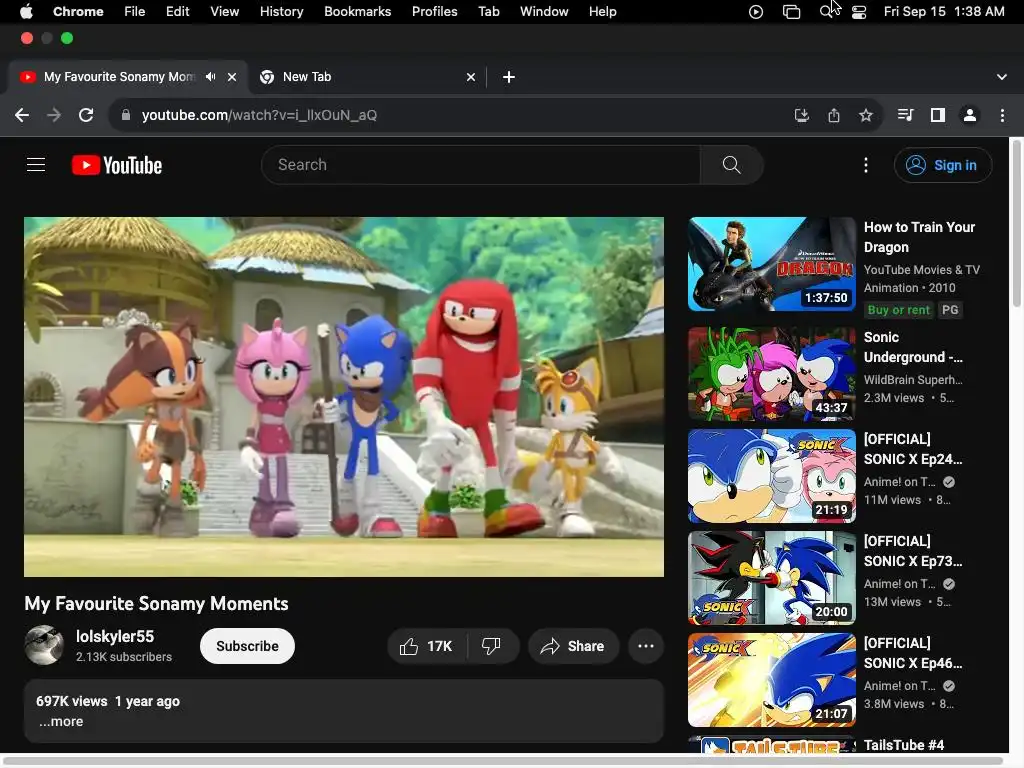Image resolution: width=1024 pixels, height=768 pixels.
Task: Share this page from address bar
Action: (834, 116)
